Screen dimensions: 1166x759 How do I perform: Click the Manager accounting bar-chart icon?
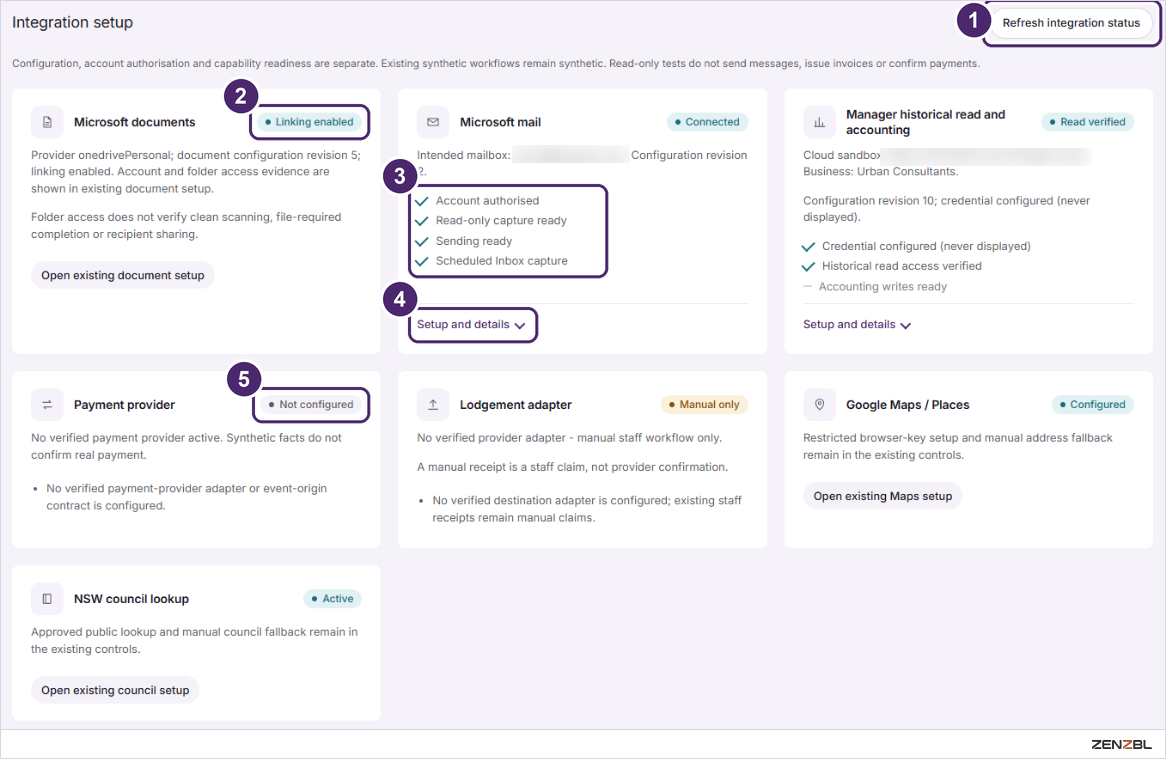(x=819, y=122)
